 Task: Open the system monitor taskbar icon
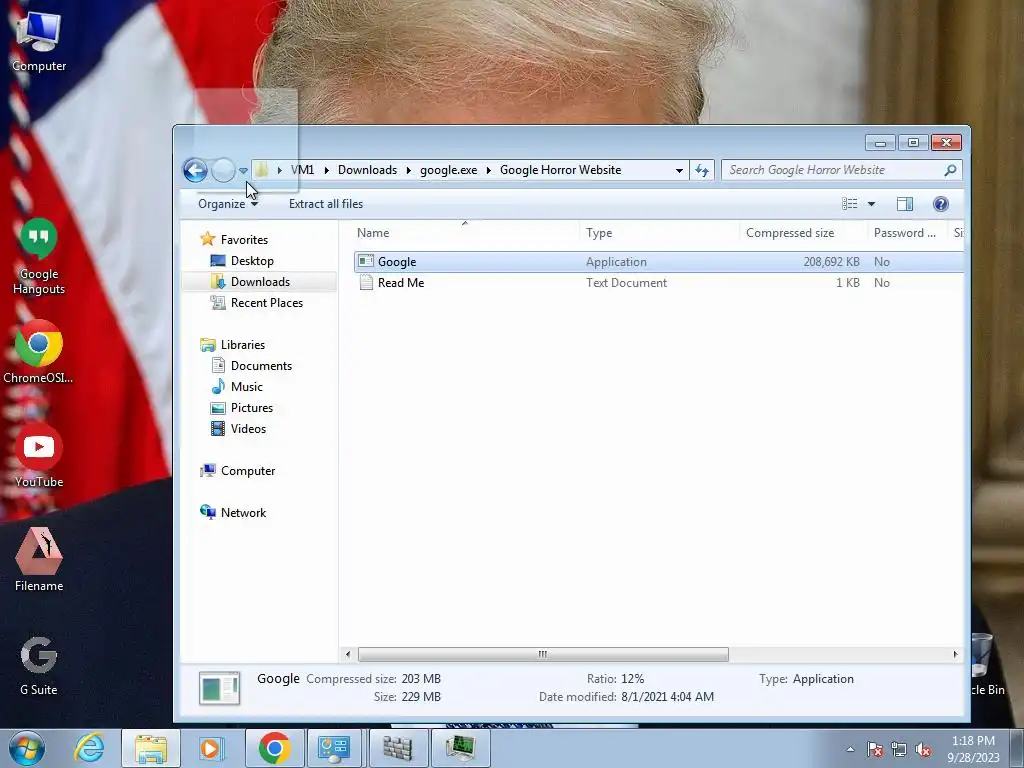point(460,748)
